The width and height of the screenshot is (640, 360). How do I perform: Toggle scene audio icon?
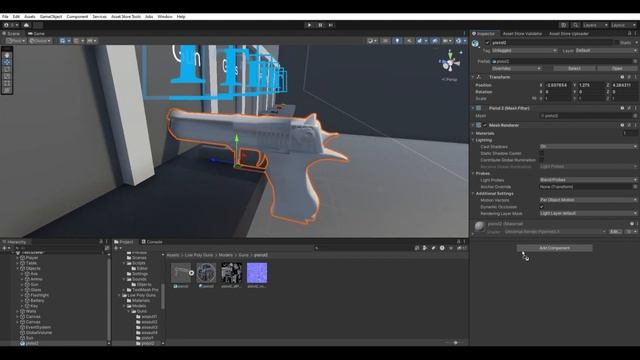click(x=409, y=41)
